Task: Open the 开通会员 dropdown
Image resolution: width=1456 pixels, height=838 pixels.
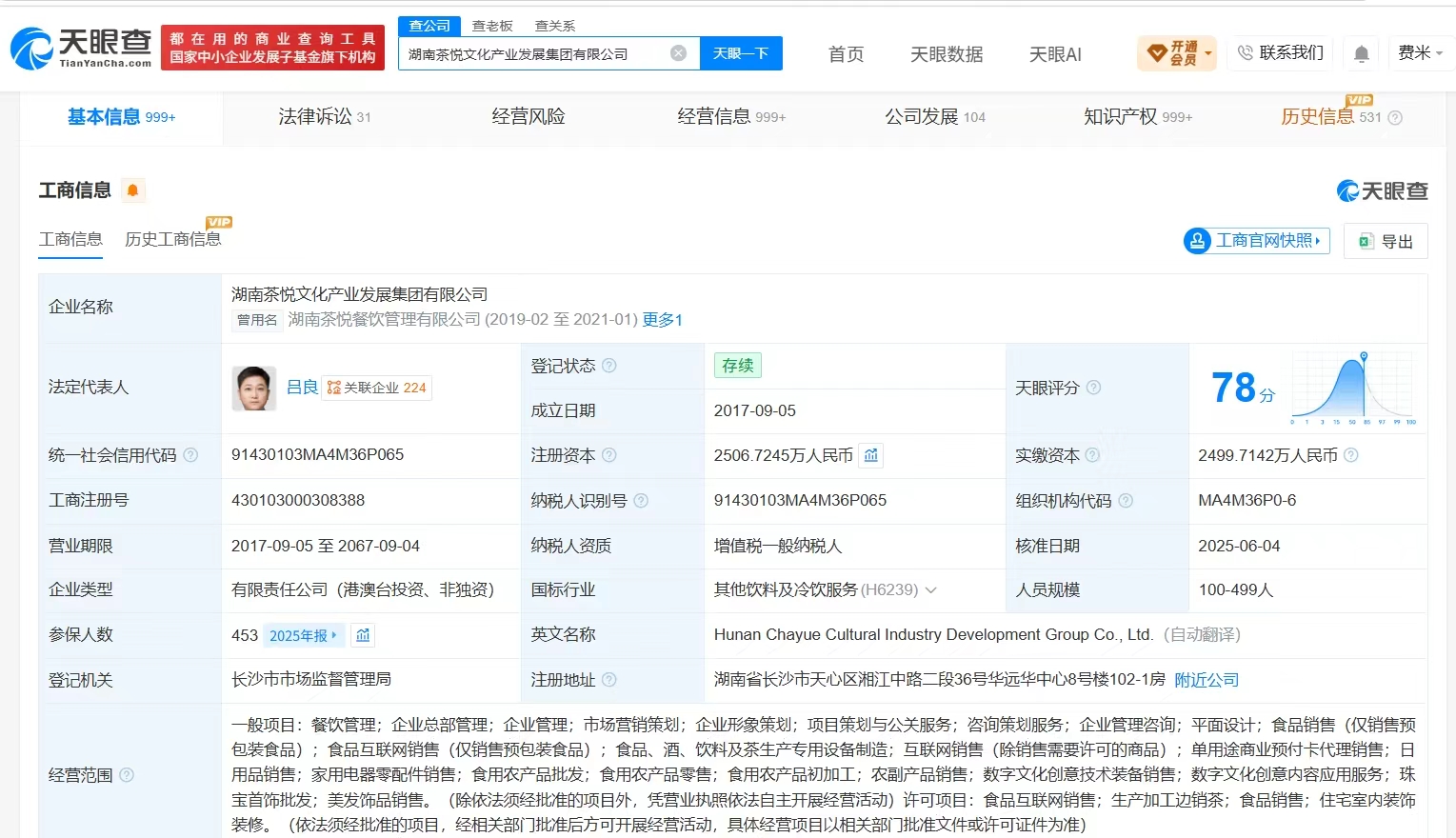Action: (1177, 53)
